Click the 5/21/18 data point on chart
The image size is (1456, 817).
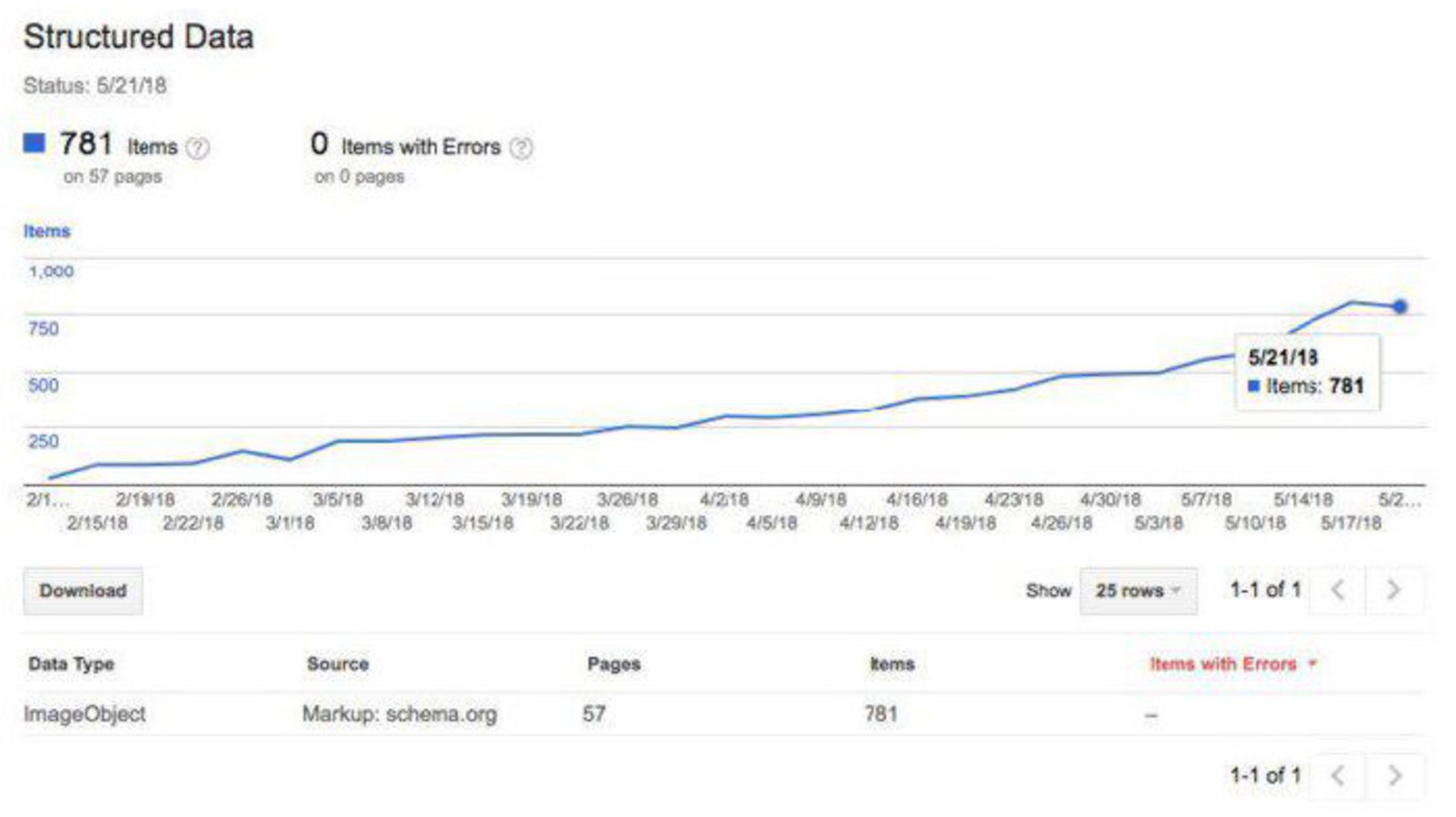[x=1400, y=307]
